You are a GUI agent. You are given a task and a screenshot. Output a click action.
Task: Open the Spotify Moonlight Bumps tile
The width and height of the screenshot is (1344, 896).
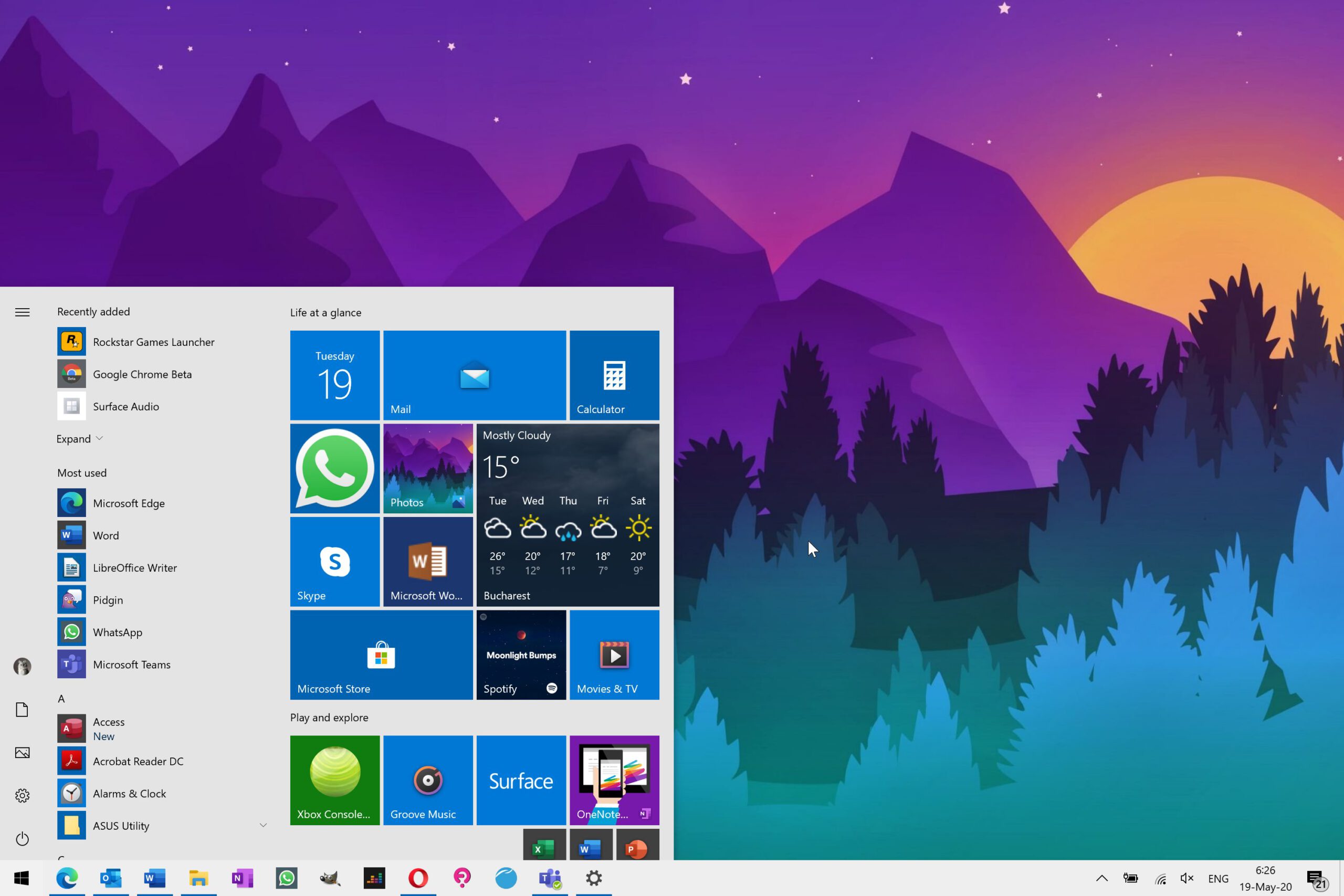[x=521, y=655]
